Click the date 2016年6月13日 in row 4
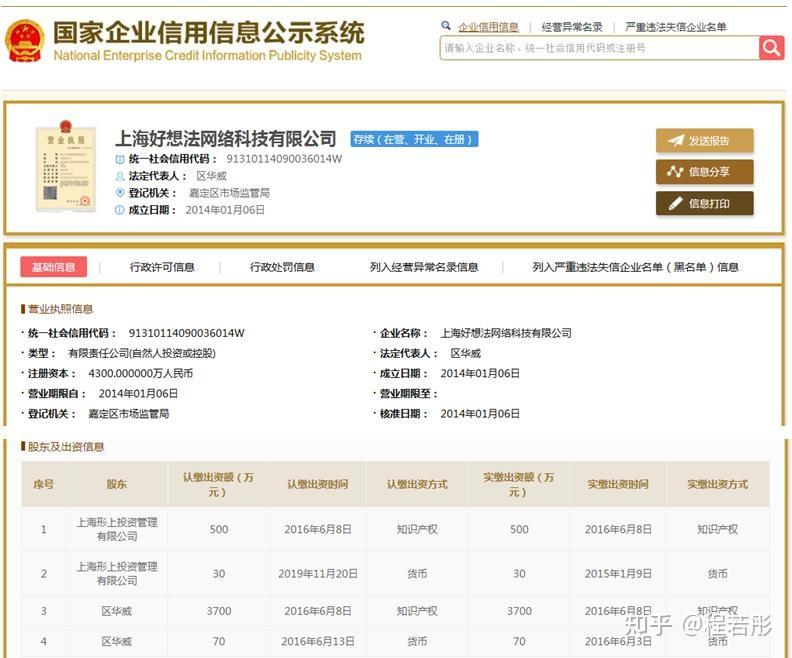This screenshot has height=658, width=792. [x=318, y=641]
